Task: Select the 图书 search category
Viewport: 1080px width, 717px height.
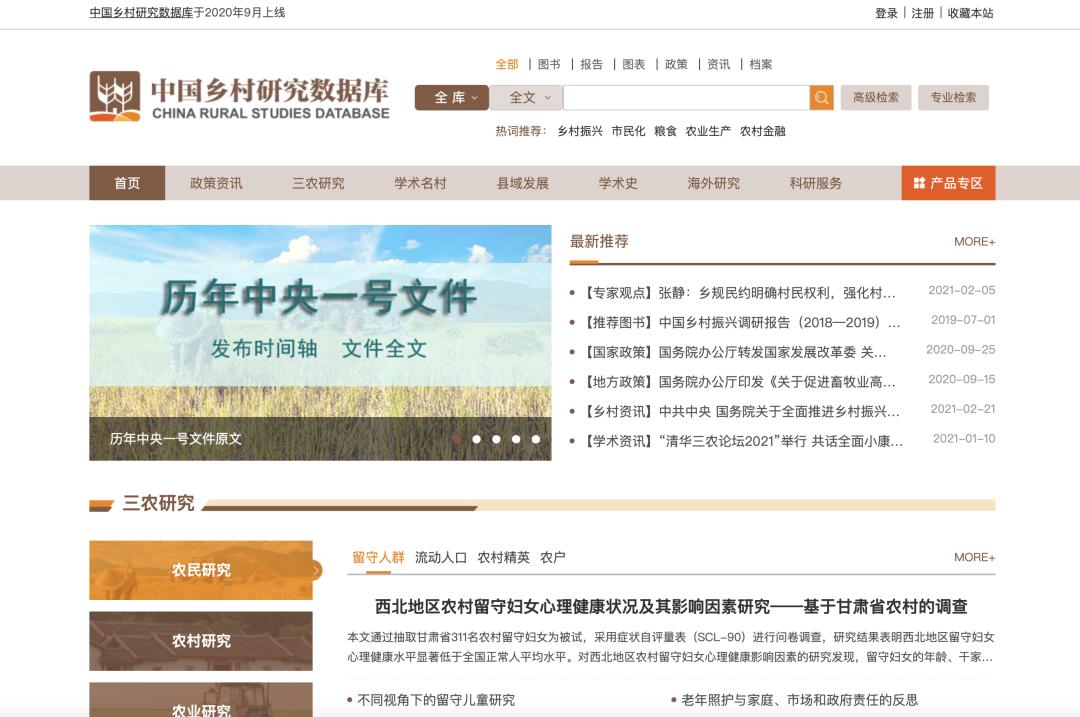Action: (x=549, y=64)
